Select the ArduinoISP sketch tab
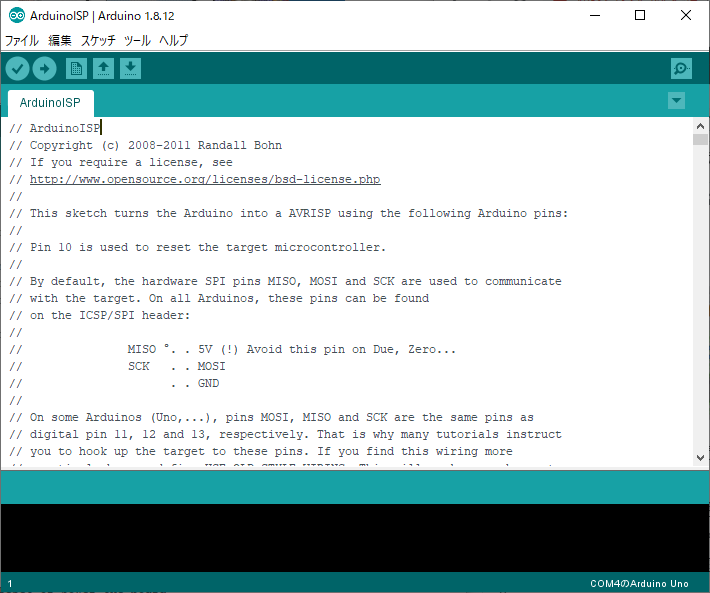 [x=50, y=103]
